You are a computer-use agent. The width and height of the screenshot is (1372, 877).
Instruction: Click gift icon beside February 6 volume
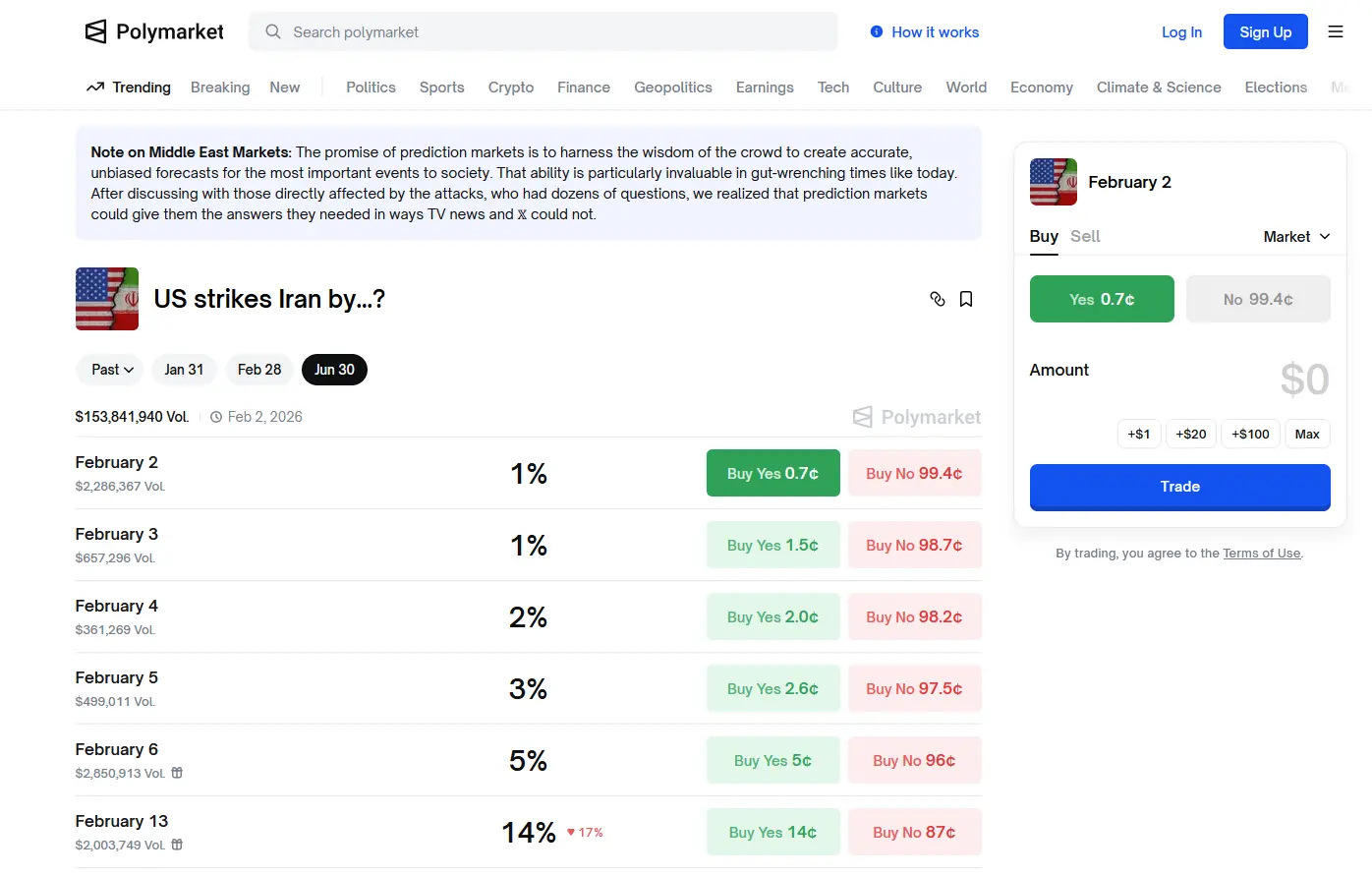coord(178,773)
